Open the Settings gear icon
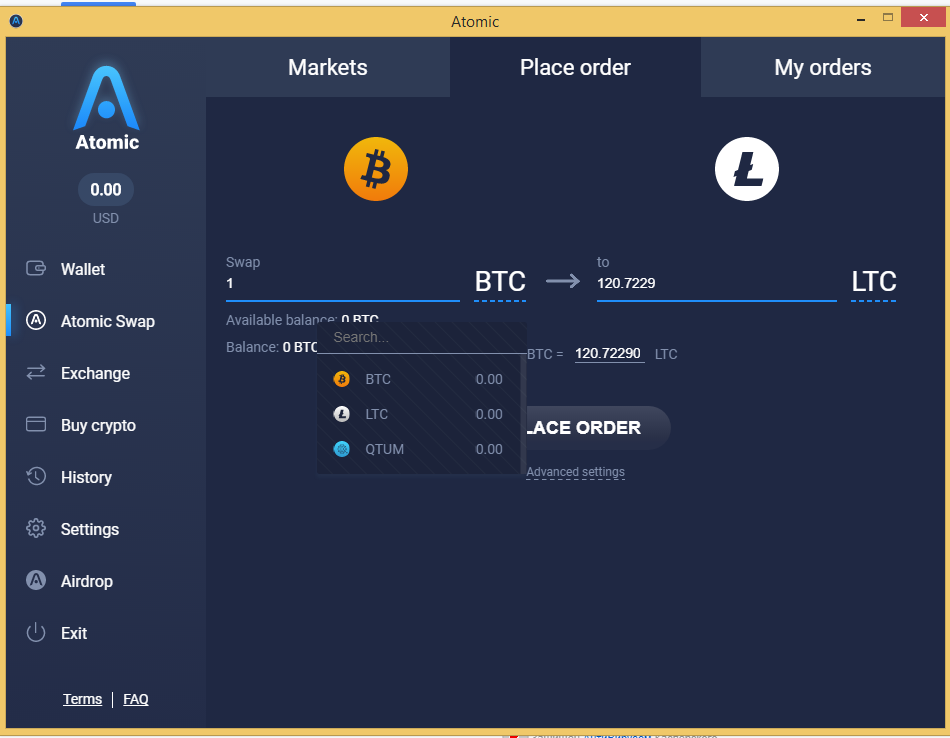950x738 pixels. pos(36,528)
